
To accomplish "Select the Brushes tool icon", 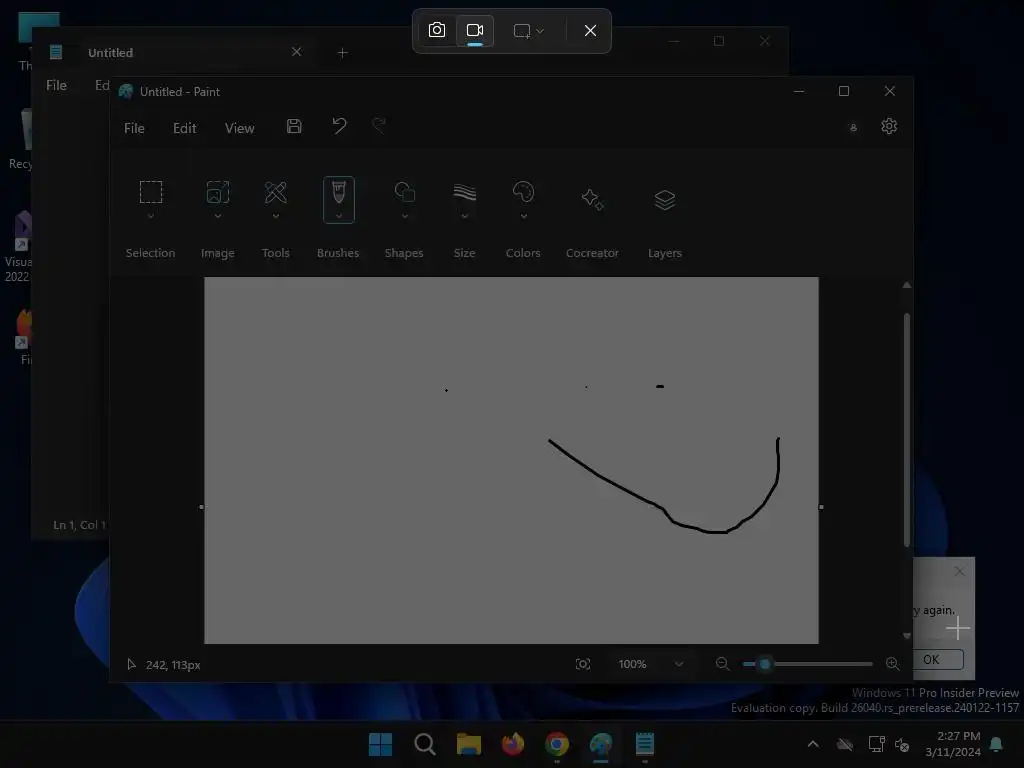I will tap(338, 193).
